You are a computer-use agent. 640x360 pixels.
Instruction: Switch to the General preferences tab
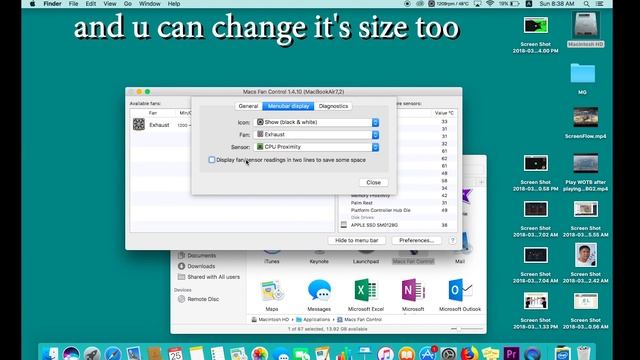(248, 106)
